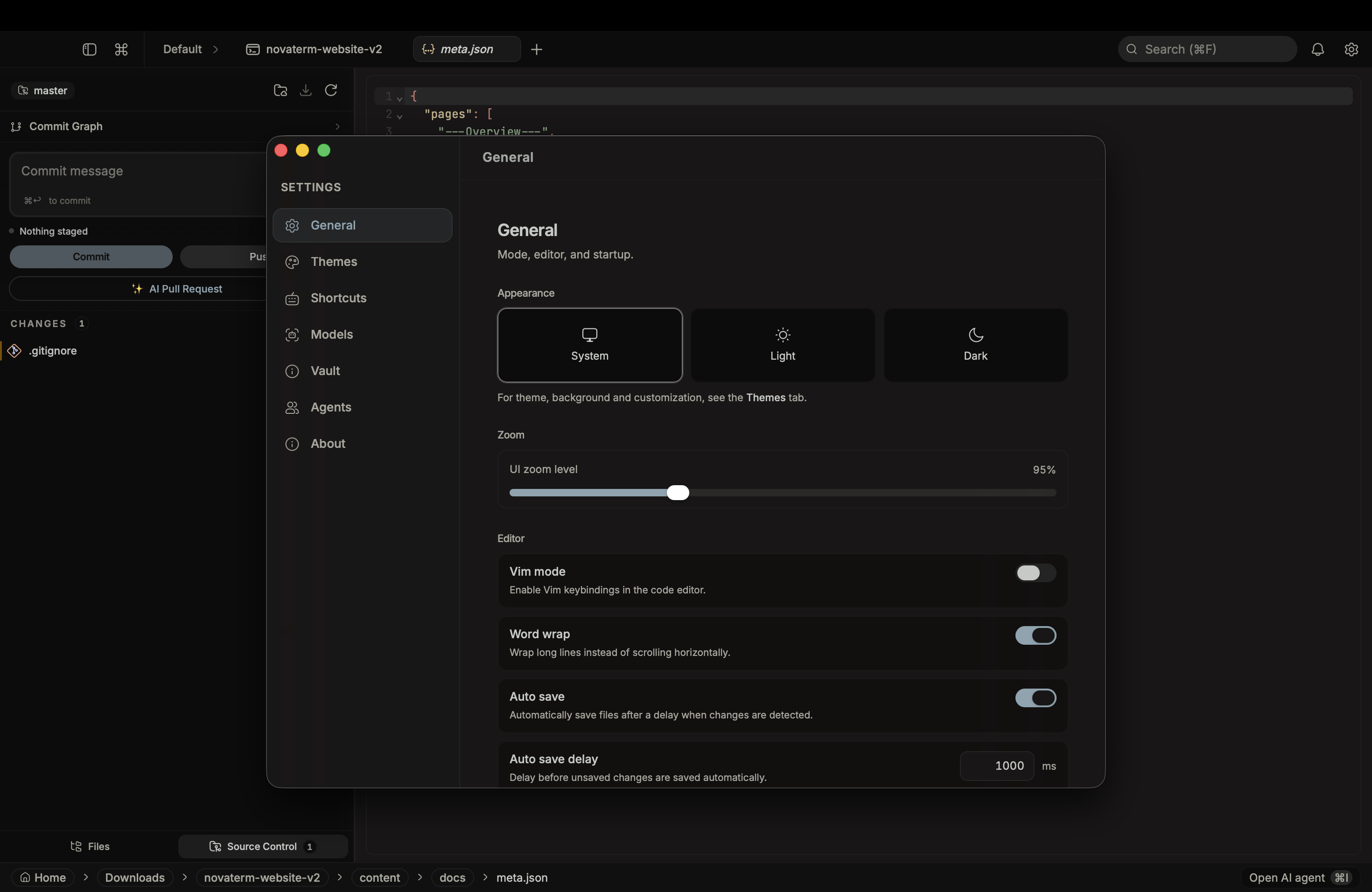Screen dimensions: 1372x892
Task: Click the meta.json file braces icon
Action: point(428,49)
